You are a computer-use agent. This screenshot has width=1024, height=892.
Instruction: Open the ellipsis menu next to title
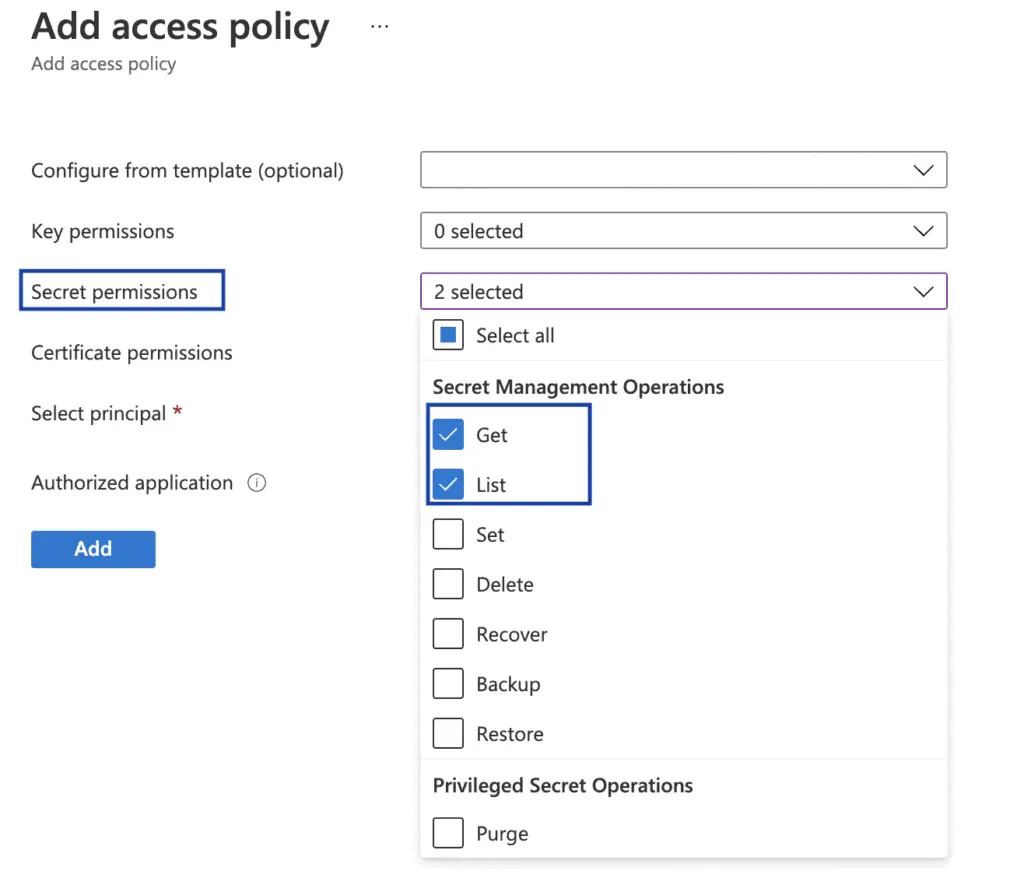pos(379,27)
